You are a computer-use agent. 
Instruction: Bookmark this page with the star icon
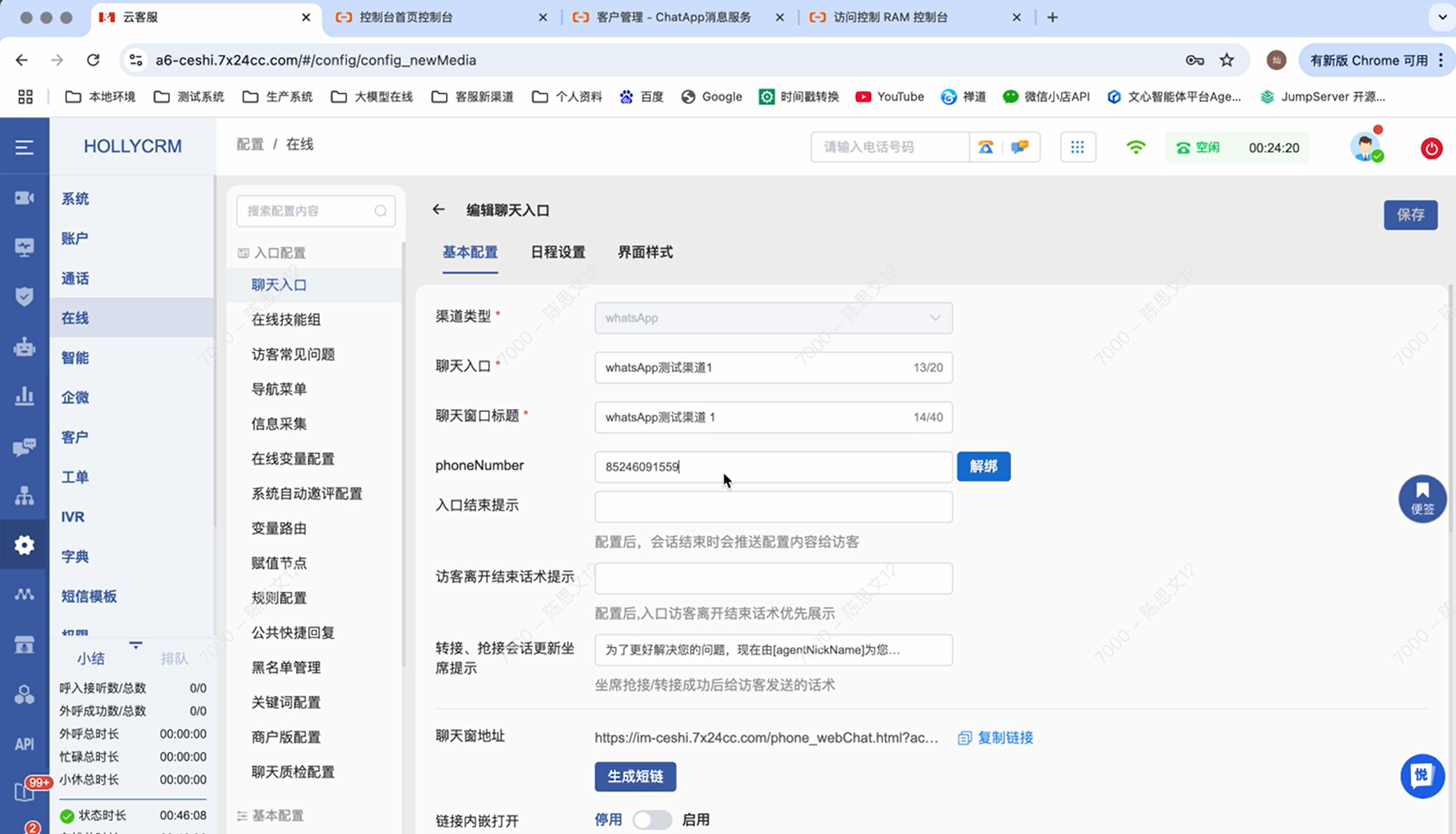1227,60
